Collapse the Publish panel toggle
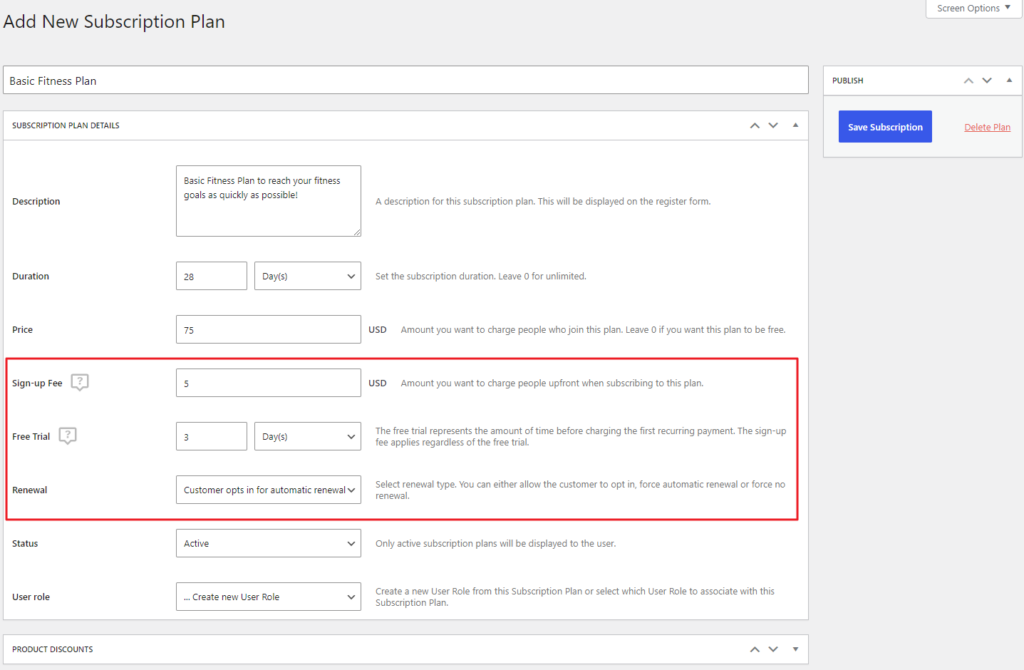 (x=1008, y=81)
